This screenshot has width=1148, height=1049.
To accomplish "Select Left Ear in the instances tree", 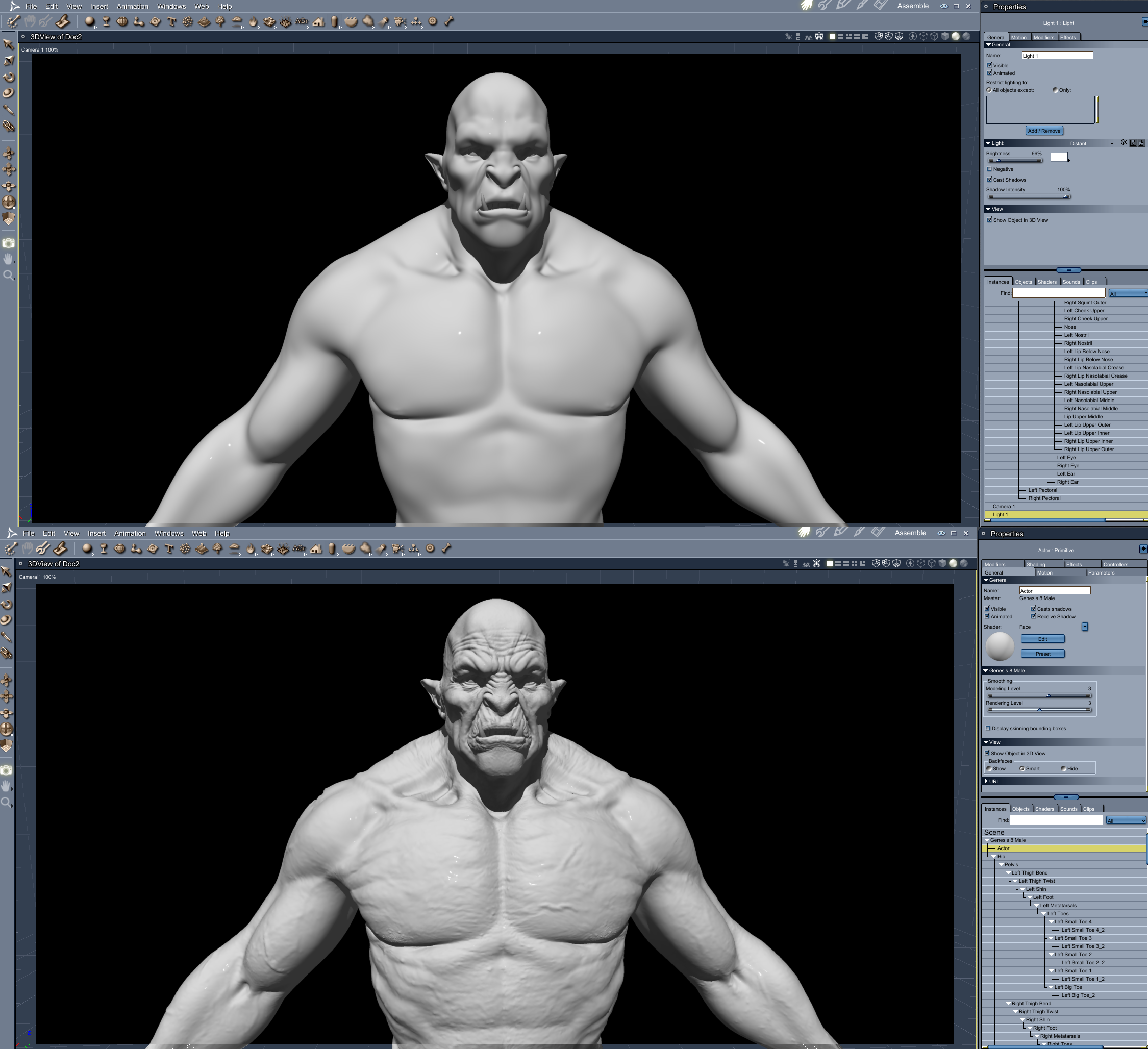I will pos(1065,474).
